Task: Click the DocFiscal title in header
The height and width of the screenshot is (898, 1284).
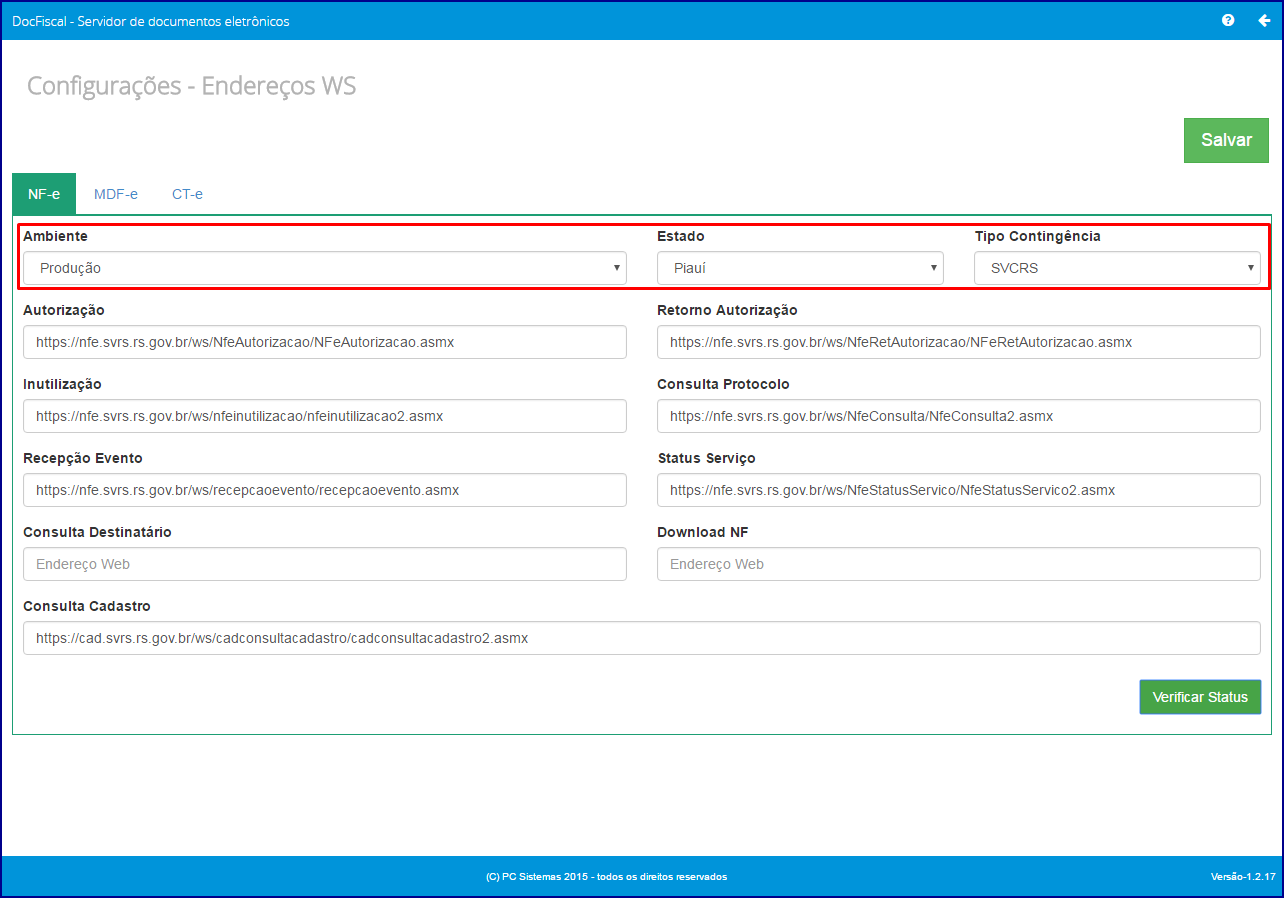Action: 151,21
